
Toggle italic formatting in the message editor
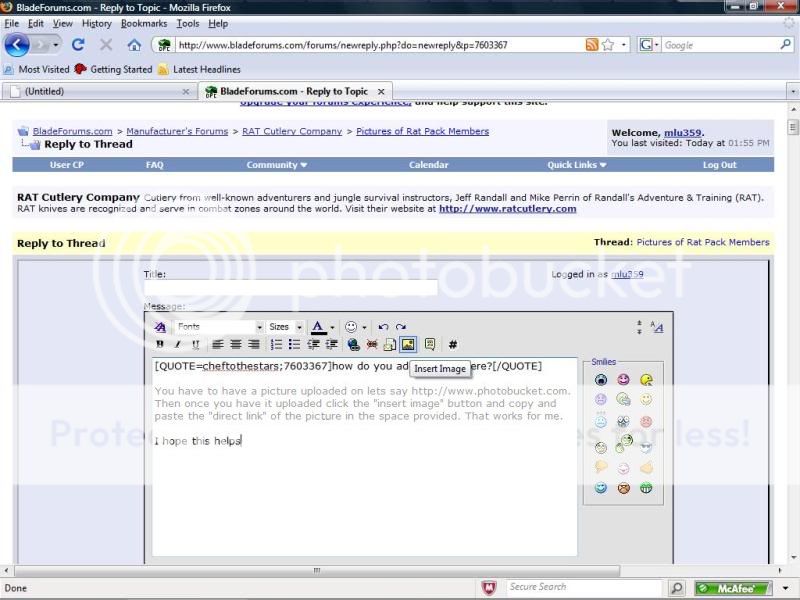[x=178, y=344]
